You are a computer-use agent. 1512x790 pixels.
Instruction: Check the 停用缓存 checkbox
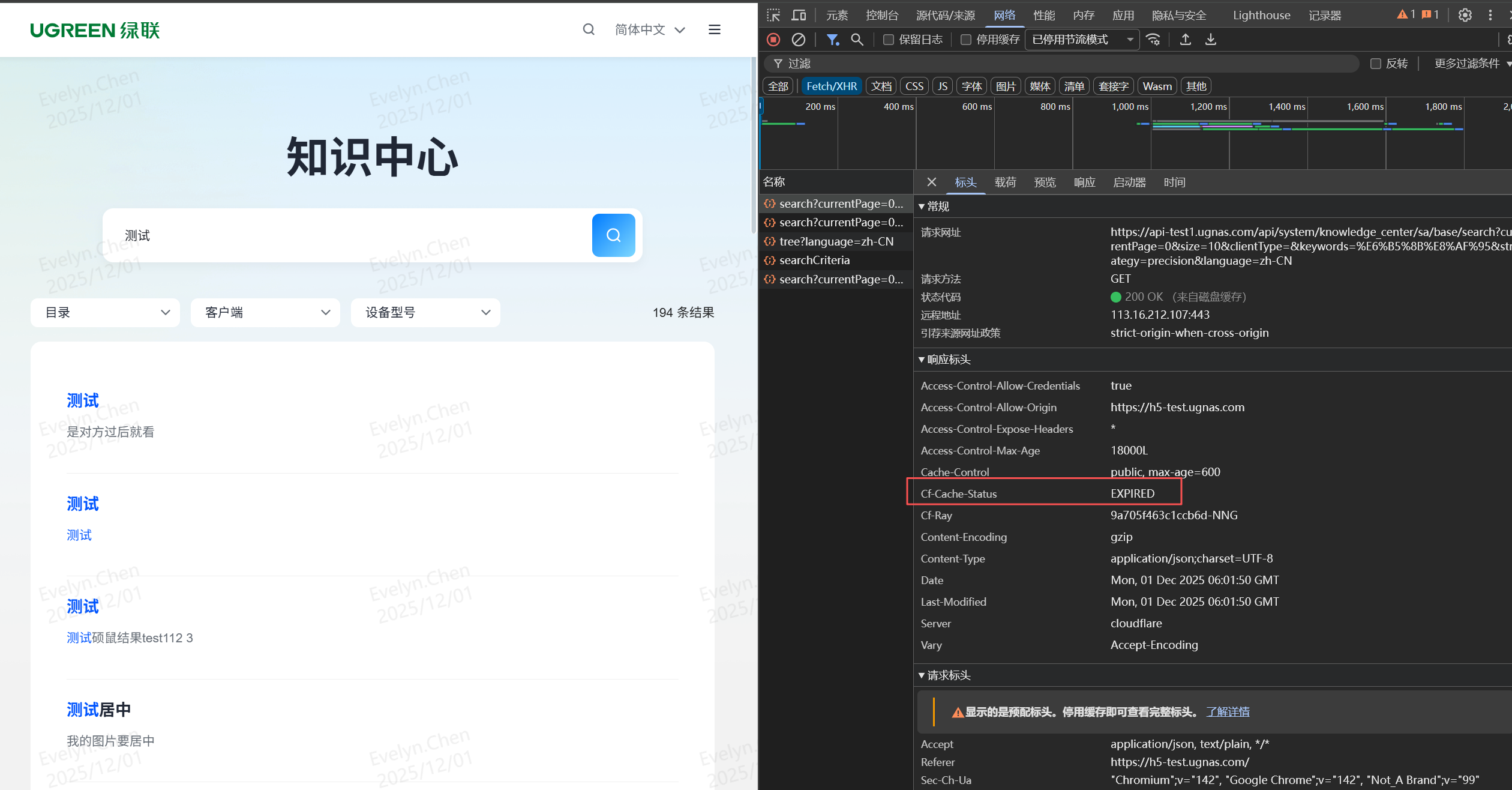pyautogui.click(x=966, y=40)
